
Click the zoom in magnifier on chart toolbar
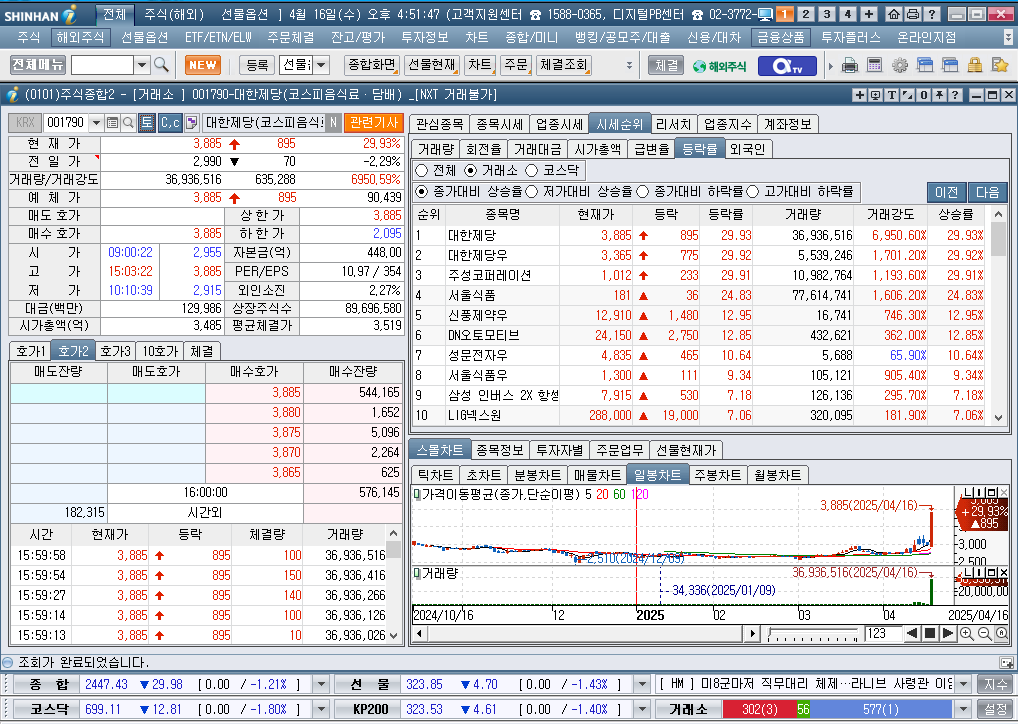click(x=967, y=634)
